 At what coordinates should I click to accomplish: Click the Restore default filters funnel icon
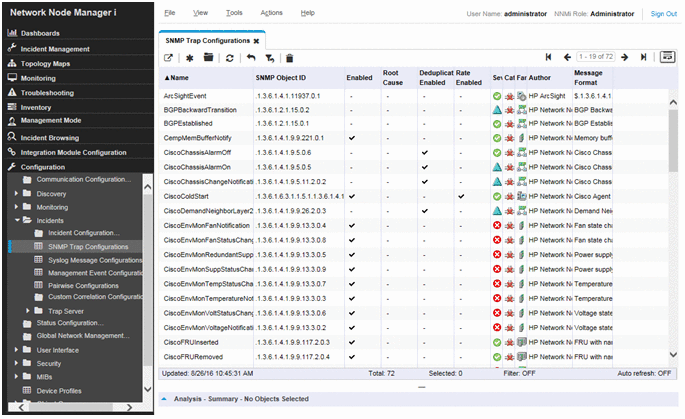pos(269,58)
